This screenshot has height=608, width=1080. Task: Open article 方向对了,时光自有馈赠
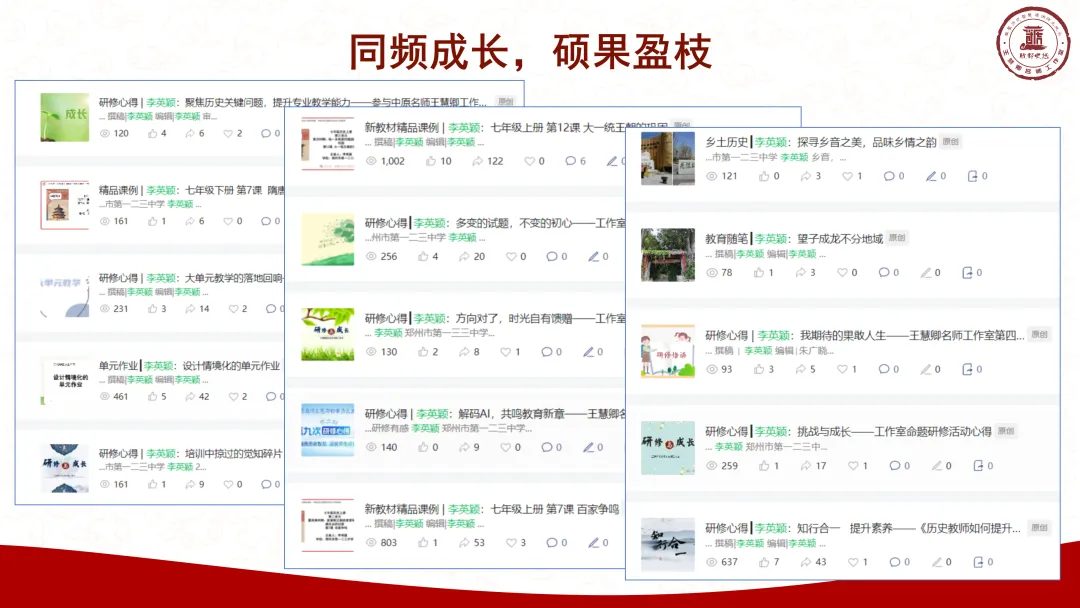[495, 318]
